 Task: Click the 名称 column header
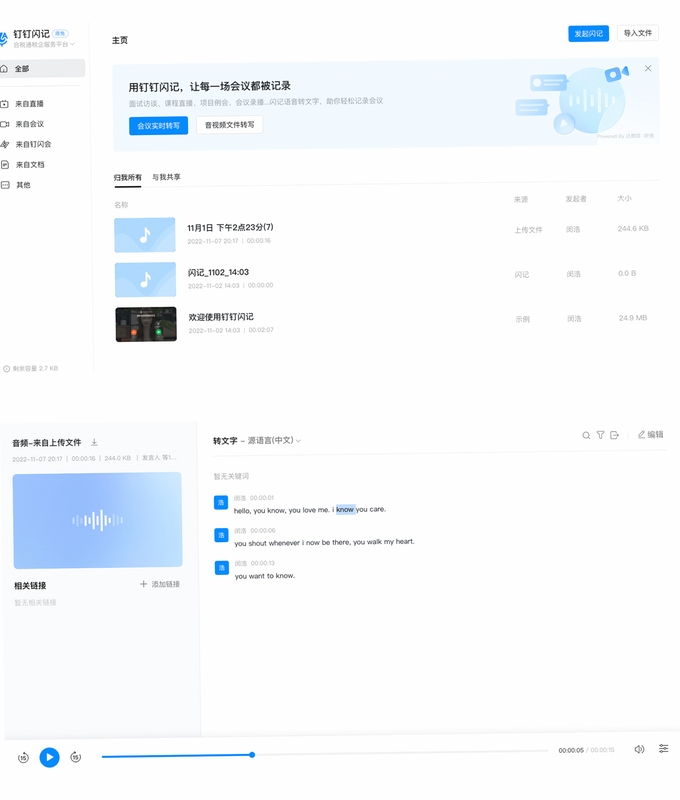(121, 205)
